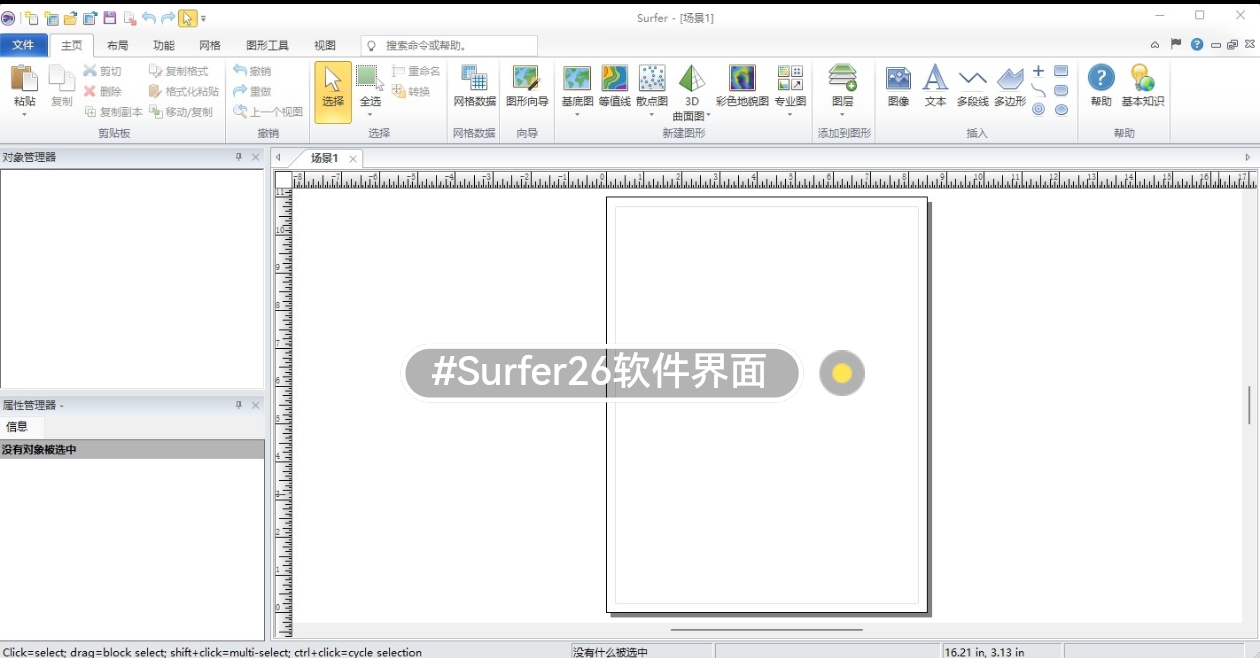The image size is (1260, 658).
Task: Switch to the Grids (网格) ribbon tab
Action: point(210,45)
